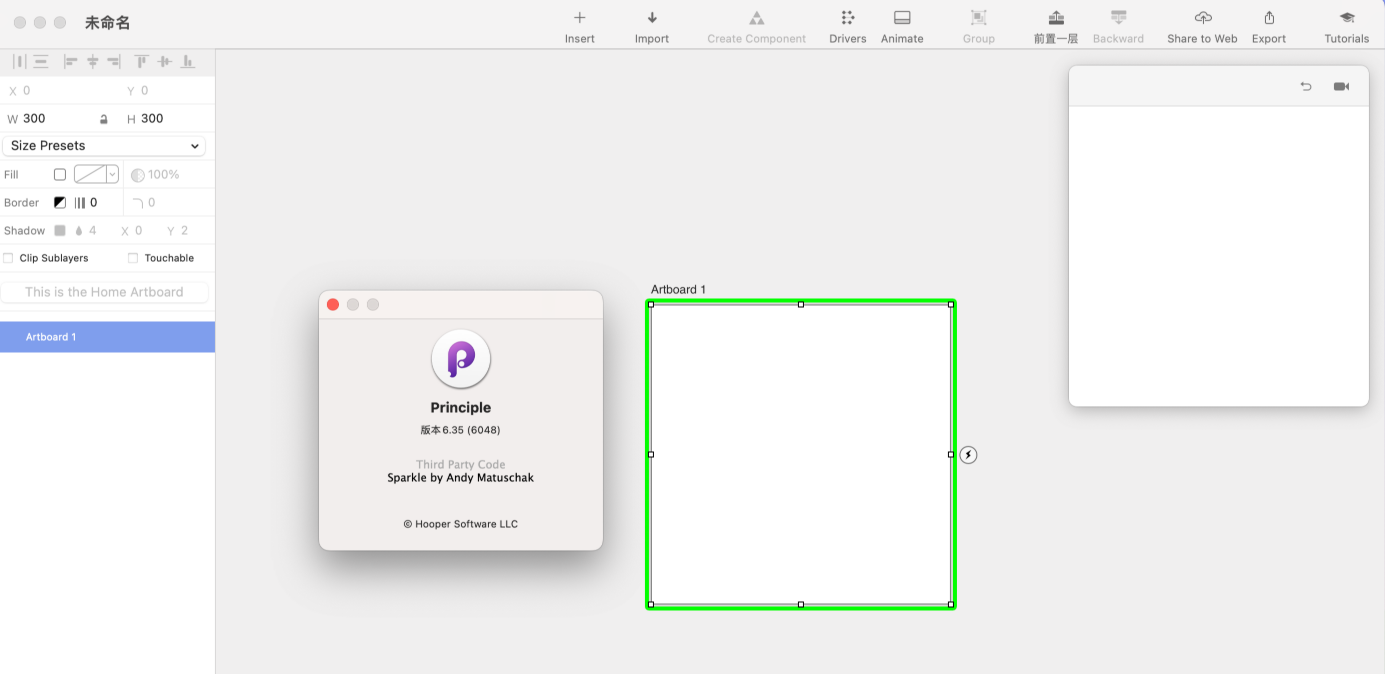Screen dimensions: 1385x674
Task: Click the Group toolbar icon
Action: pyautogui.click(x=979, y=18)
